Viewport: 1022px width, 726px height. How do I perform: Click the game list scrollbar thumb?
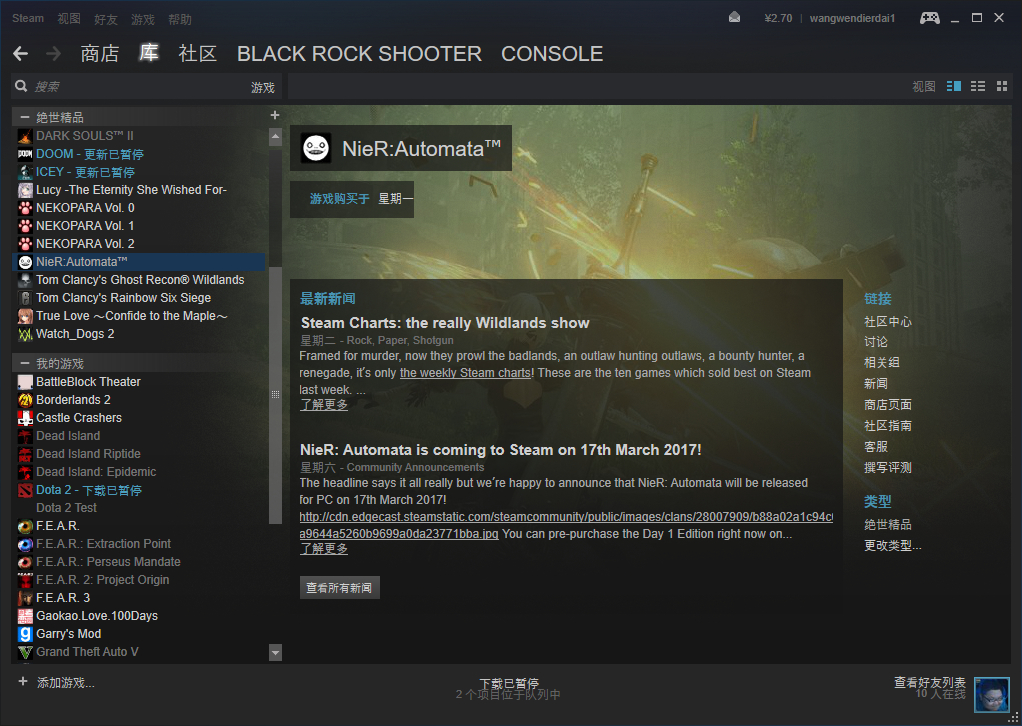point(275,394)
